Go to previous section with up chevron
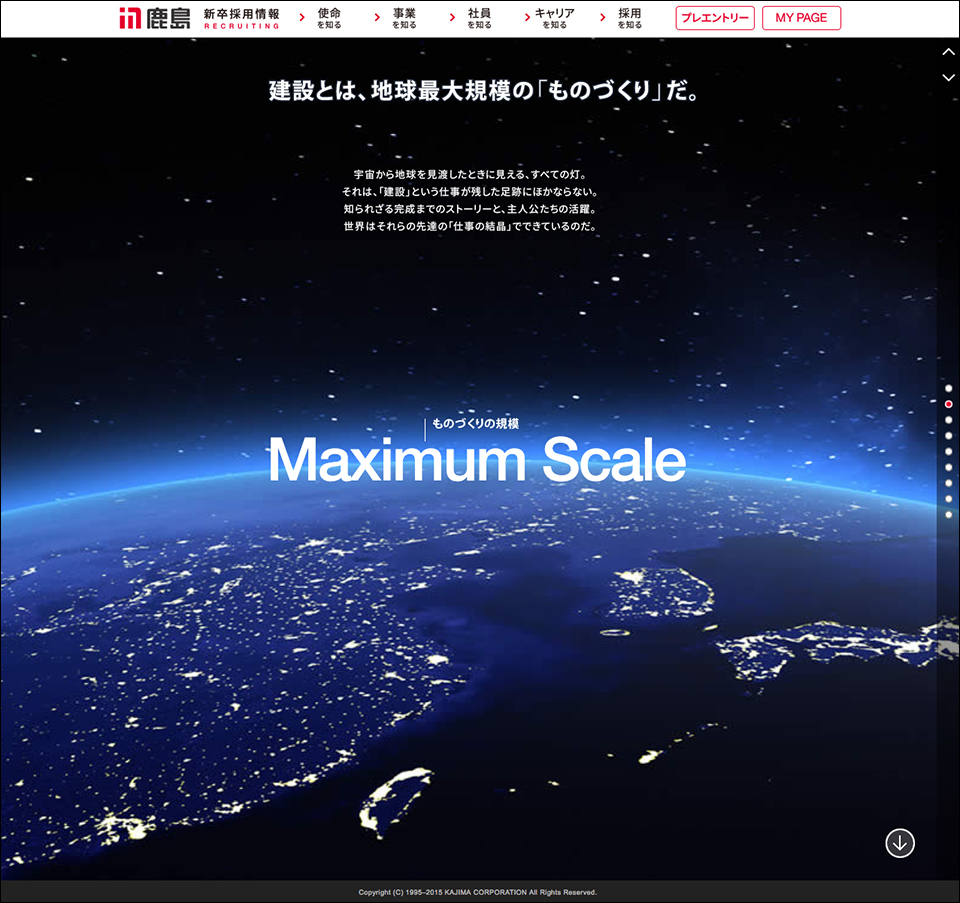The height and width of the screenshot is (903, 960). click(948, 52)
